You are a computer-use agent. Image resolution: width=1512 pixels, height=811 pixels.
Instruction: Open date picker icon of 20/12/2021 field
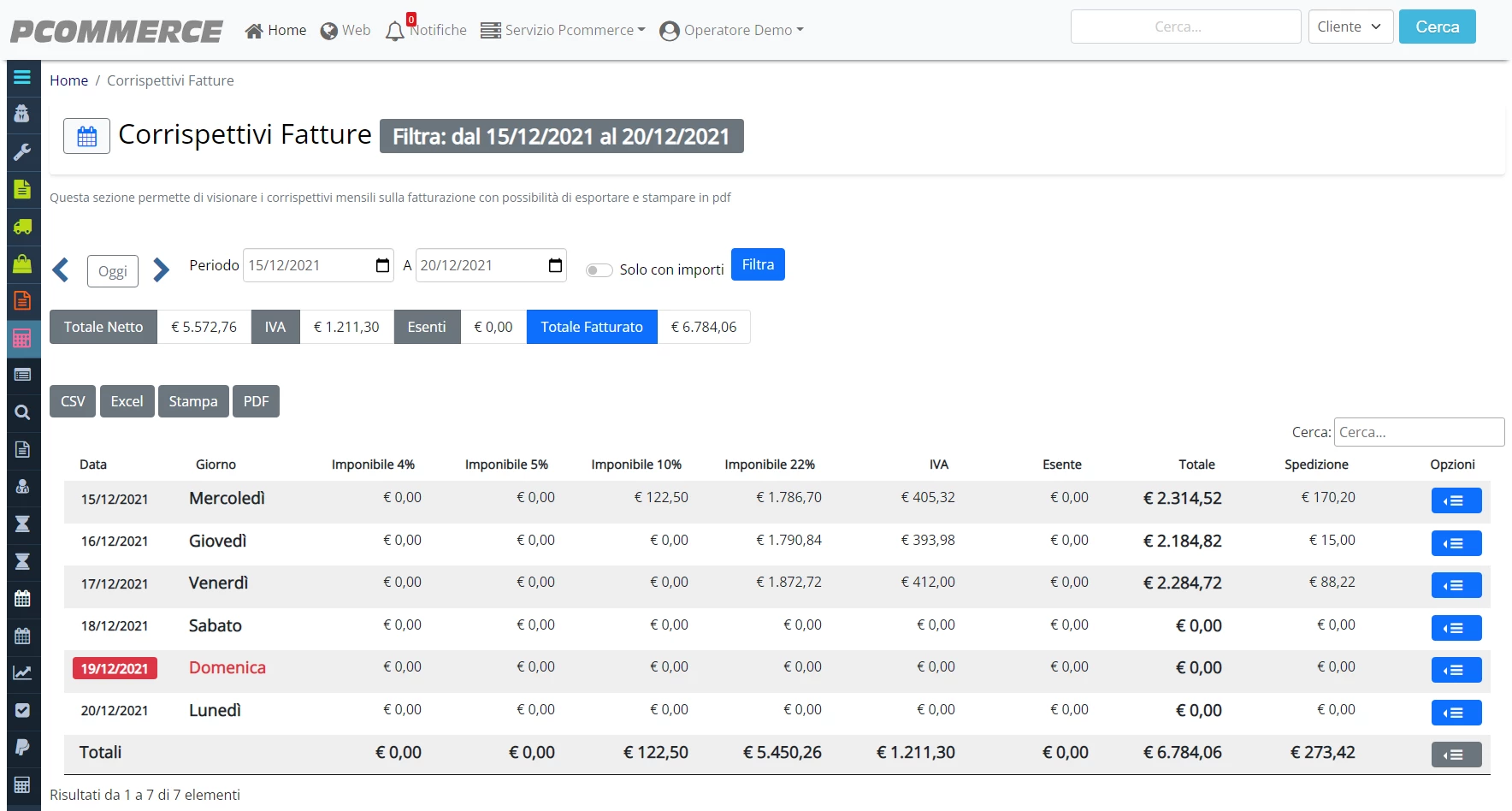click(555, 265)
